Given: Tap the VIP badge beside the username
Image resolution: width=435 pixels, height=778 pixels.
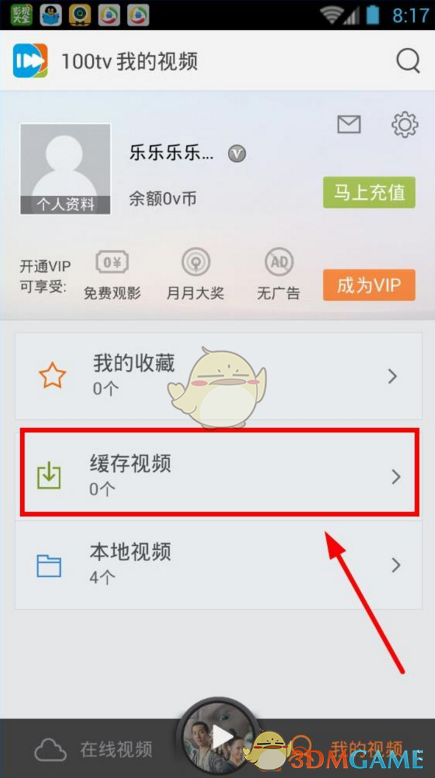Looking at the screenshot, I should point(237,154).
